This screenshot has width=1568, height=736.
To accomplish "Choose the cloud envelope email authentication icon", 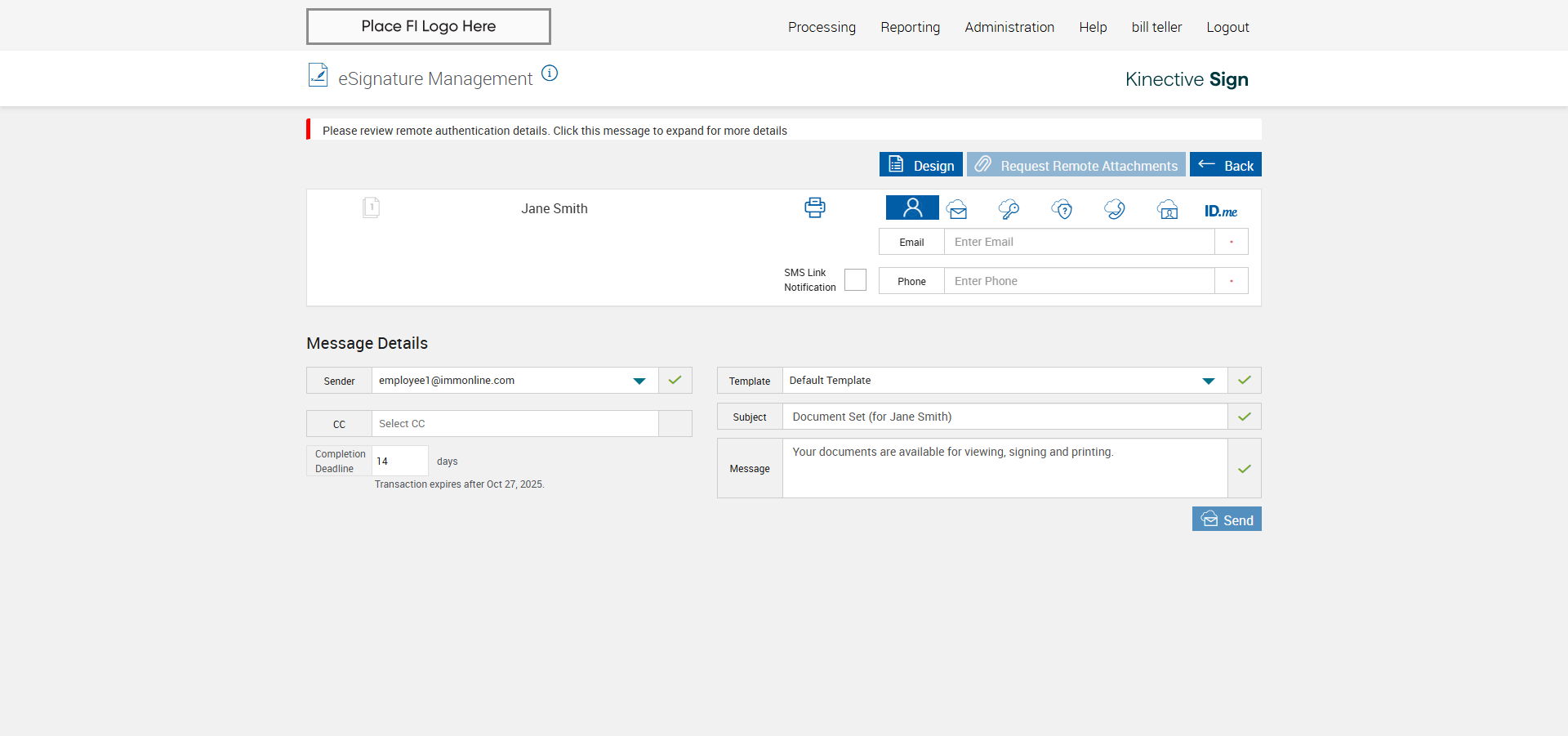I will (x=957, y=209).
